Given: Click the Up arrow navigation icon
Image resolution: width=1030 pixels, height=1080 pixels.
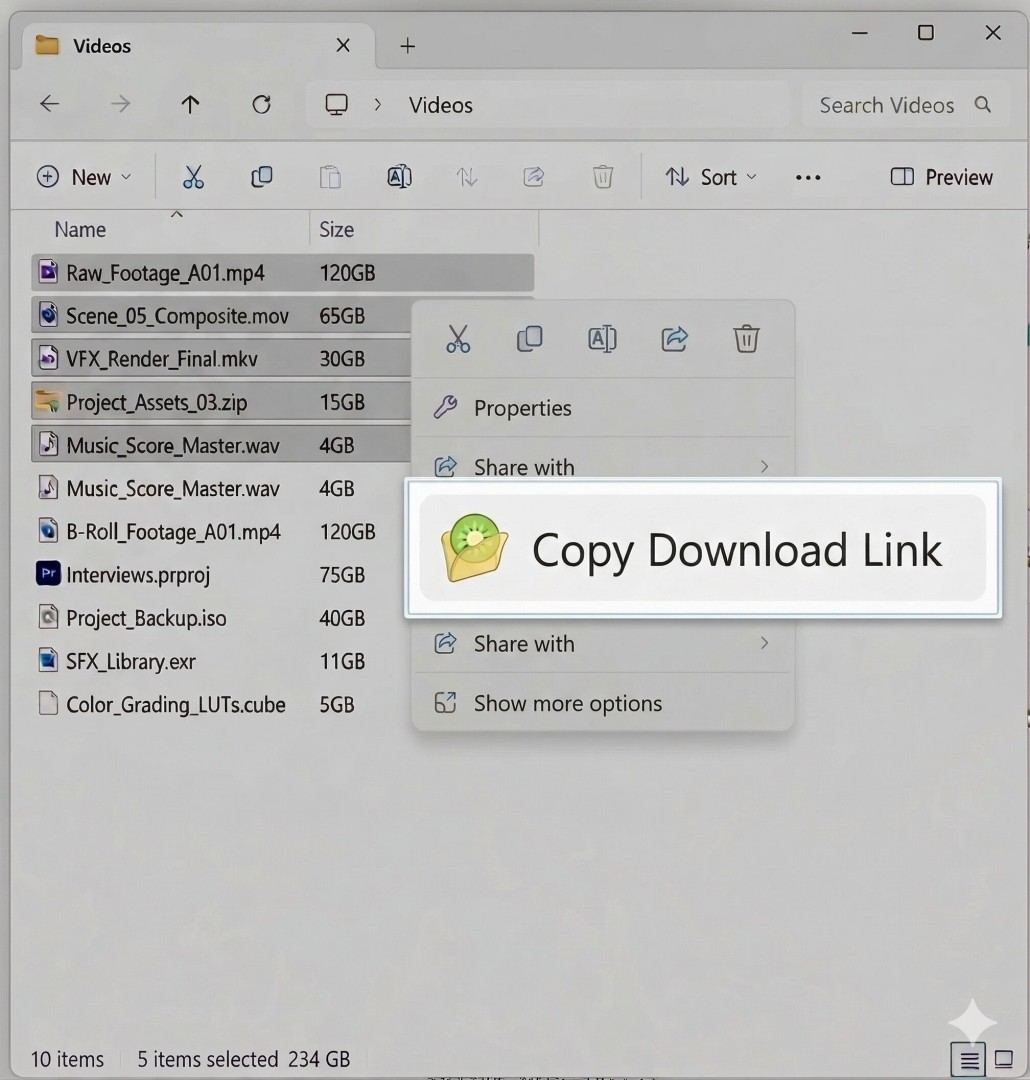Looking at the screenshot, I should click(x=190, y=105).
